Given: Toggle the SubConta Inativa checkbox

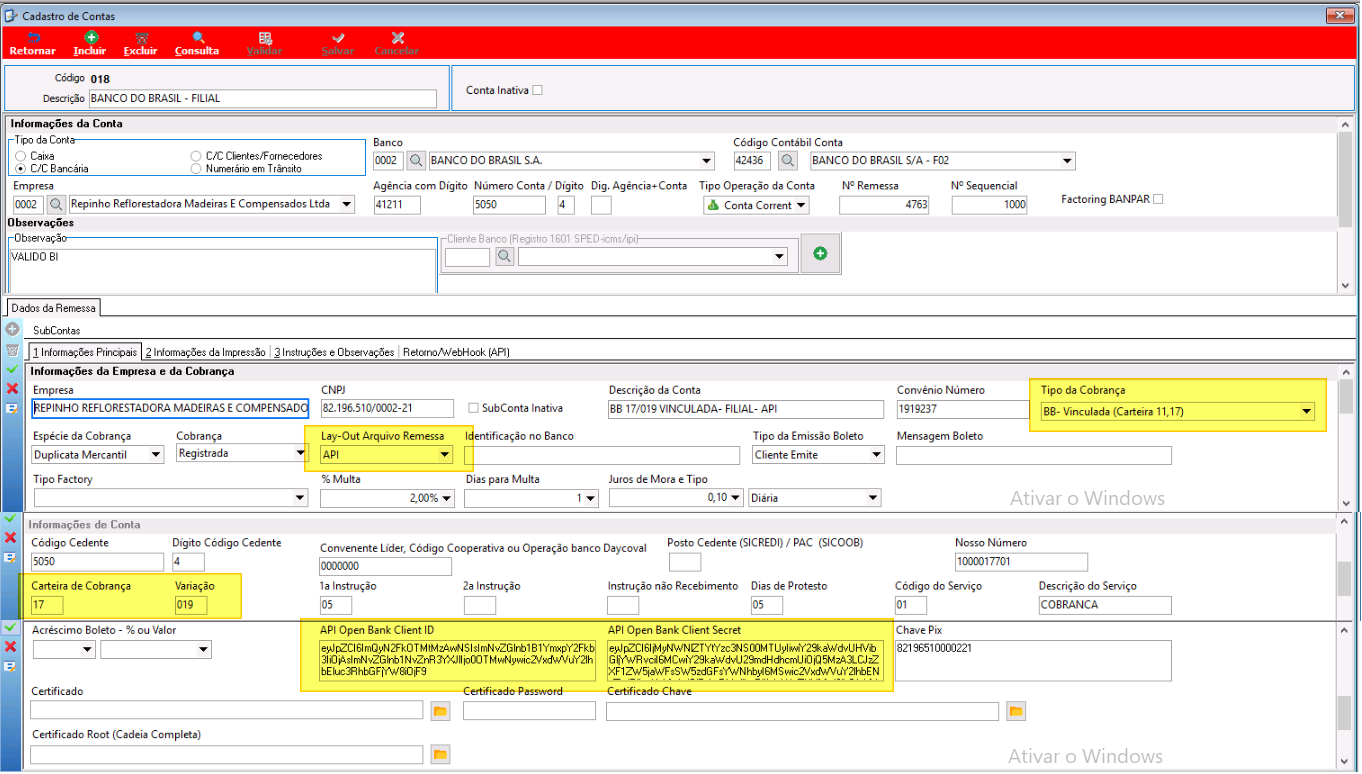Looking at the screenshot, I should click(475, 408).
